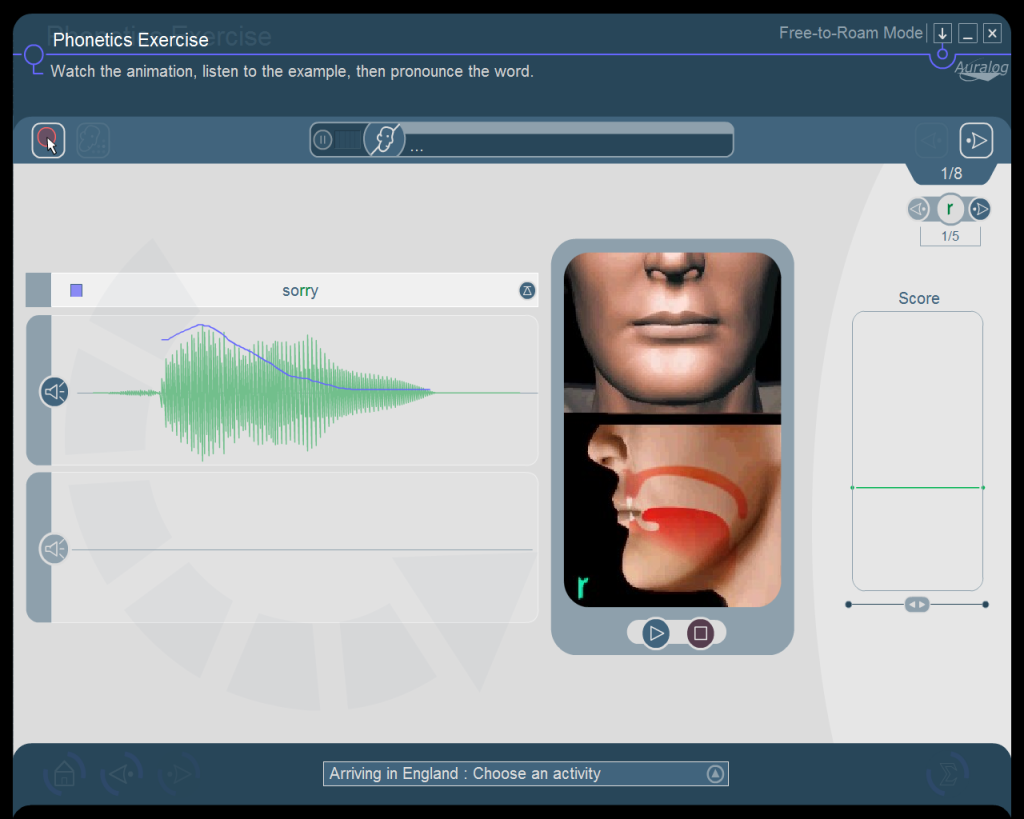1024x819 pixels.
Task: Click the Free-to-Roam Mode label
Action: click(x=850, y=33)
